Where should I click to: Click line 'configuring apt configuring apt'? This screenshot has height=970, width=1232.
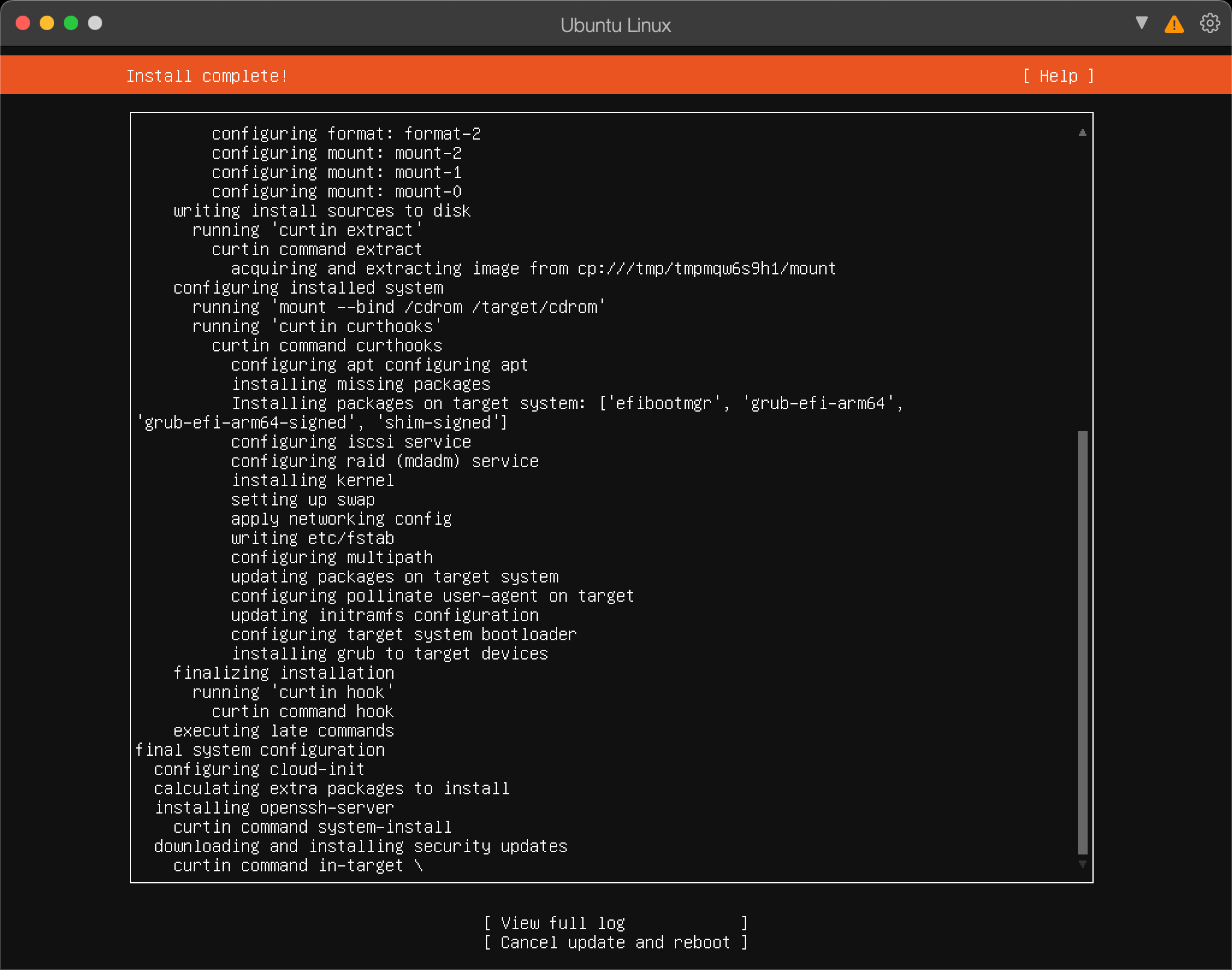click(x=380, y=365)
